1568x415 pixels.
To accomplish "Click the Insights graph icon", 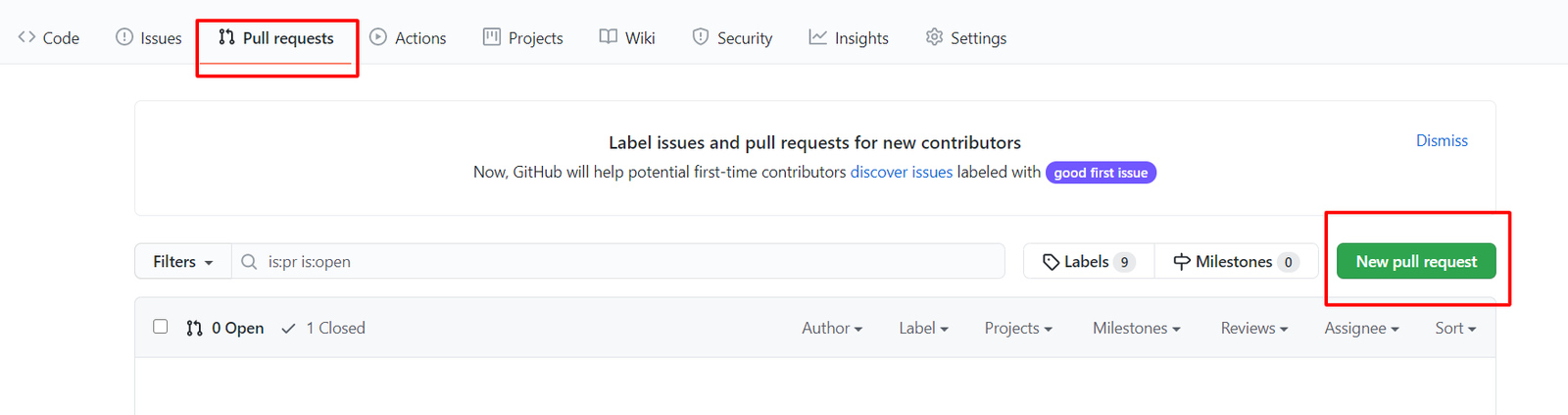I will click(817, 37).
